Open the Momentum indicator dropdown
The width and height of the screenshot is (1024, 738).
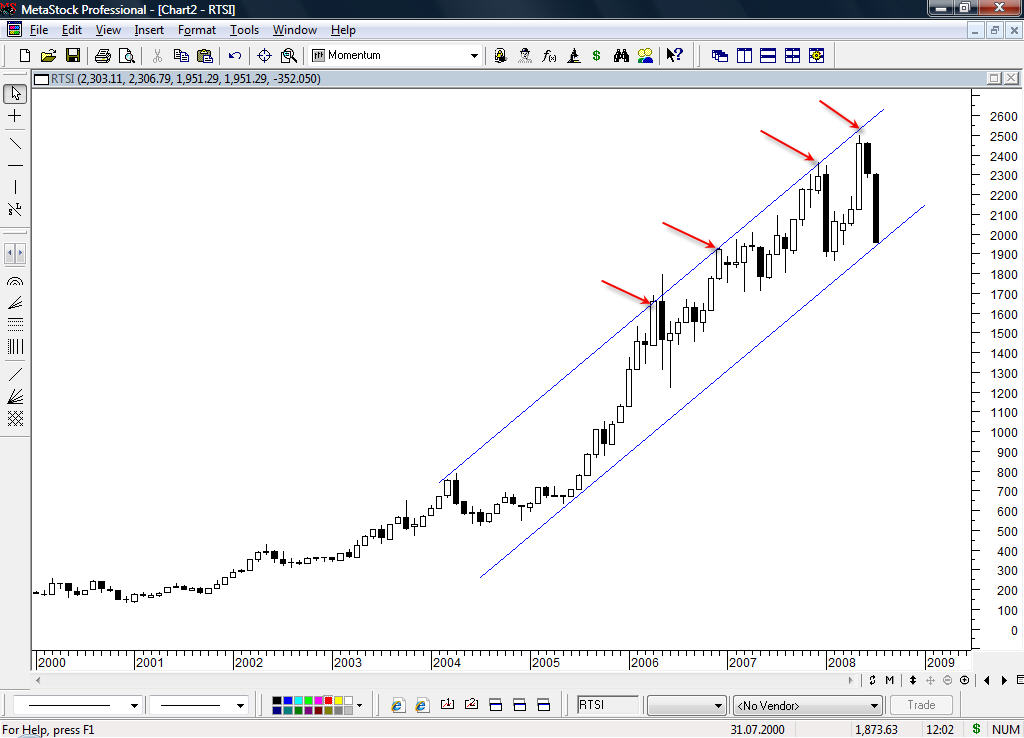(474, 56)
